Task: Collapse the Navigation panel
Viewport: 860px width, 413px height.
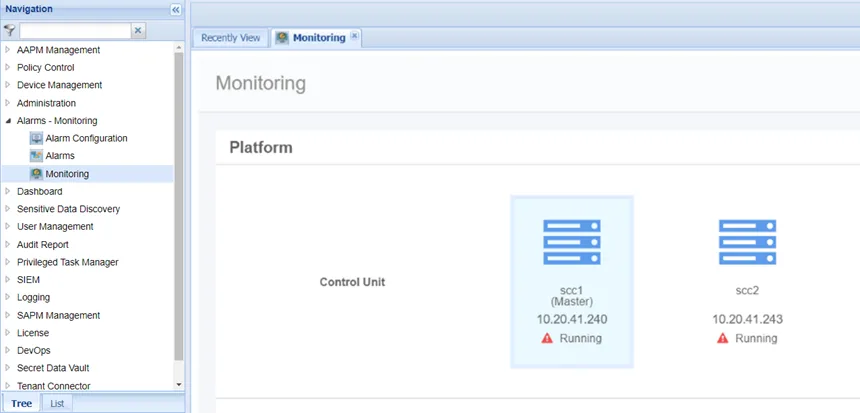Action: pos(176,9)
